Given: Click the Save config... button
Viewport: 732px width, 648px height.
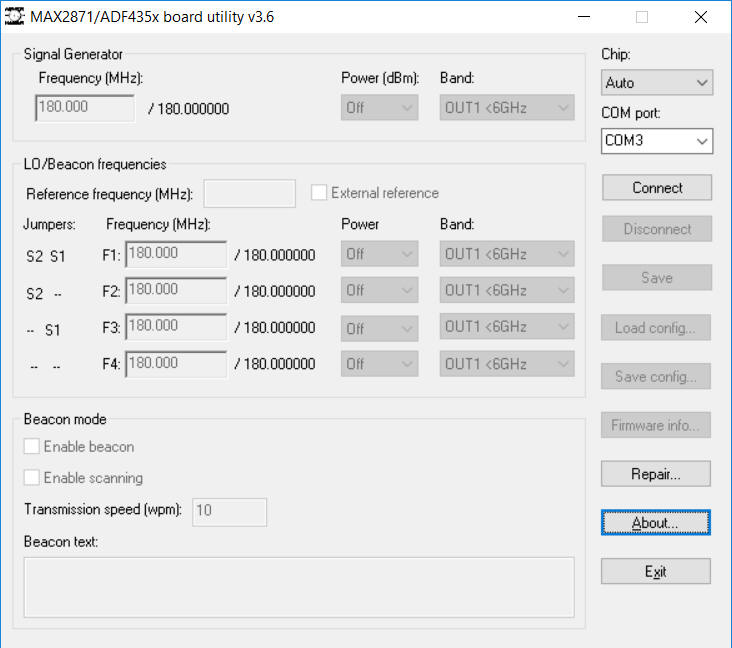Looking at the screenshot, I should point(656,376).
